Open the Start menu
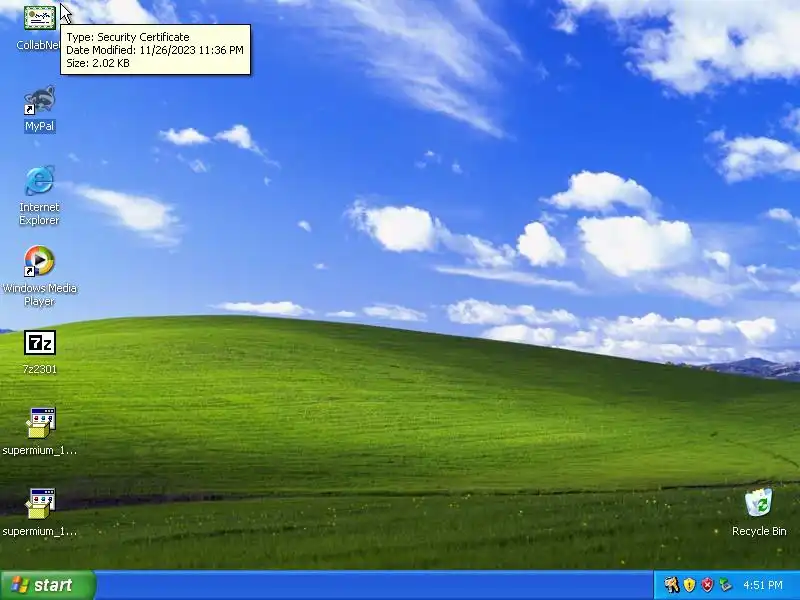 coord(48,585)
